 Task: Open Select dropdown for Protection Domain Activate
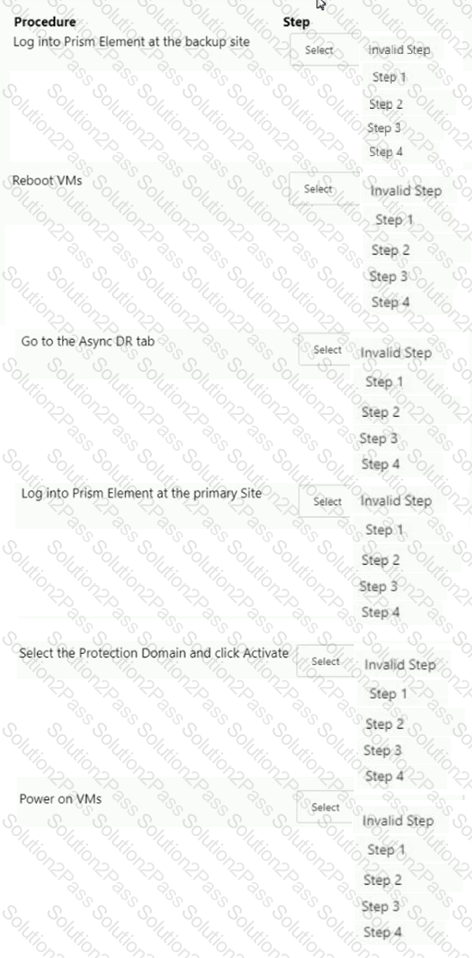325,661
